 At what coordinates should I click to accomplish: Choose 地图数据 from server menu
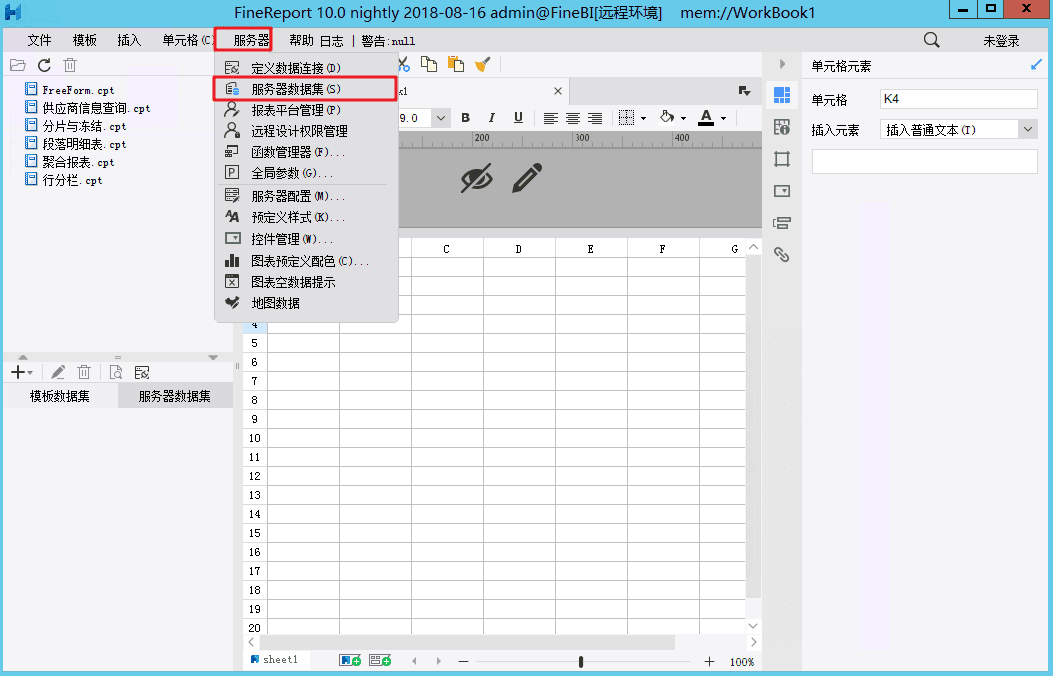click(306, 303)
